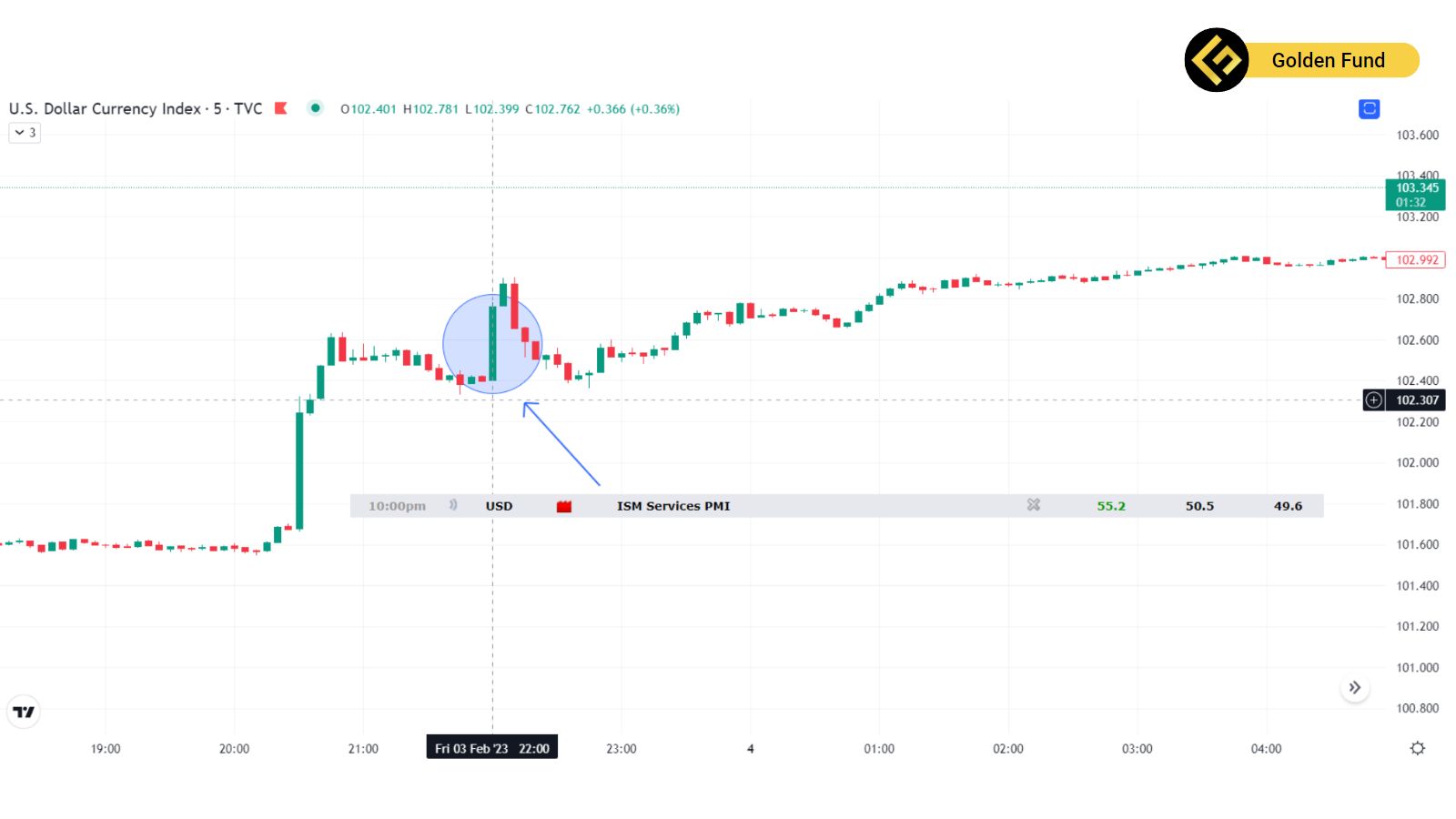Click the 02:00 time axis label
Screen dimensions: 1456x819
tap(1008, 749)
